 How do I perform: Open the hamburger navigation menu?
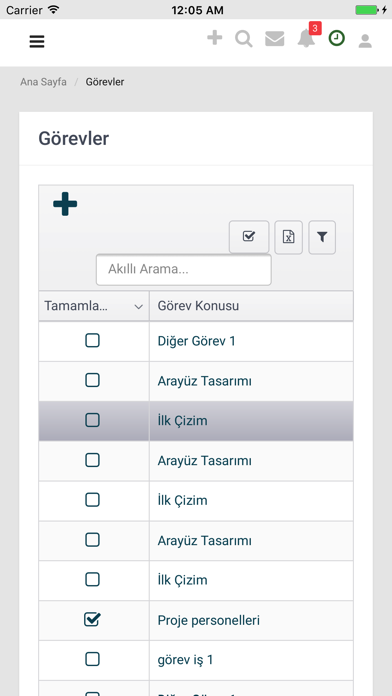pos(37,41)
